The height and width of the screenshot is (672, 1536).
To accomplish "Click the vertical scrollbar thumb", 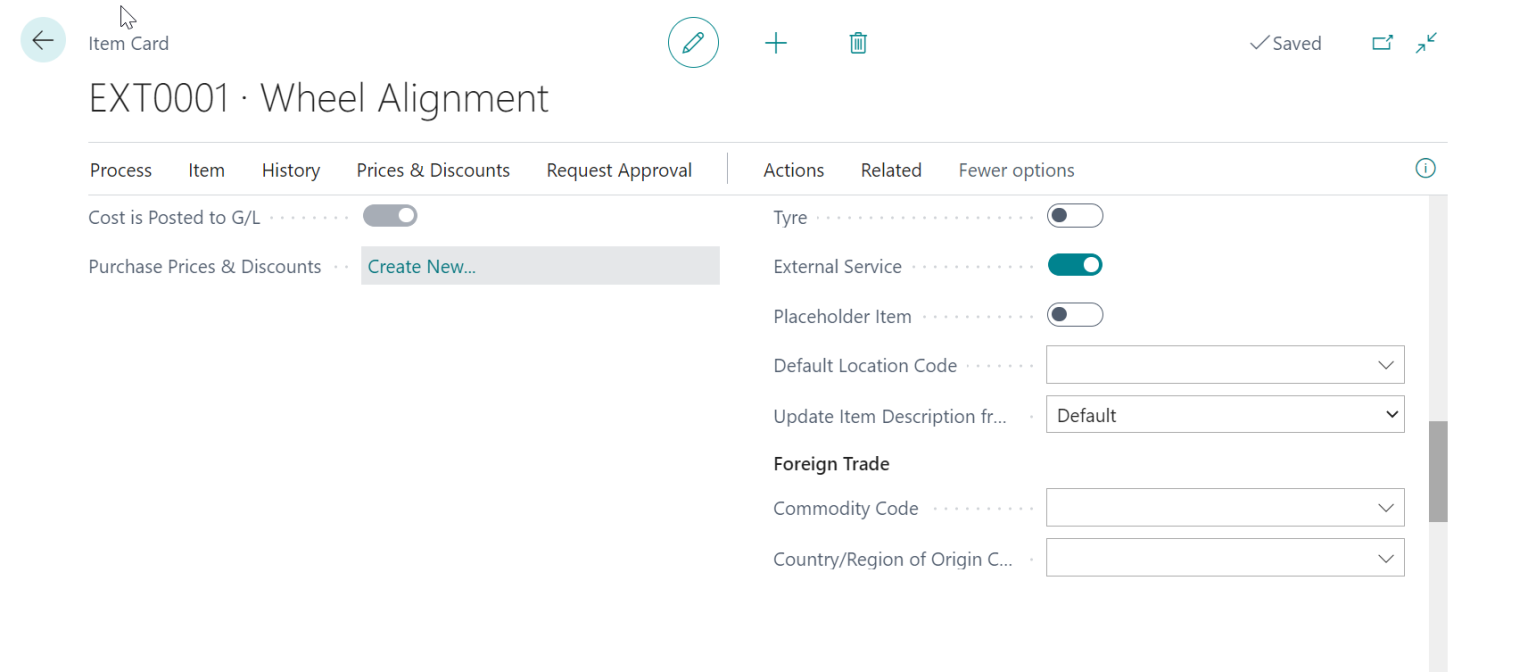I will point(1437,471).
